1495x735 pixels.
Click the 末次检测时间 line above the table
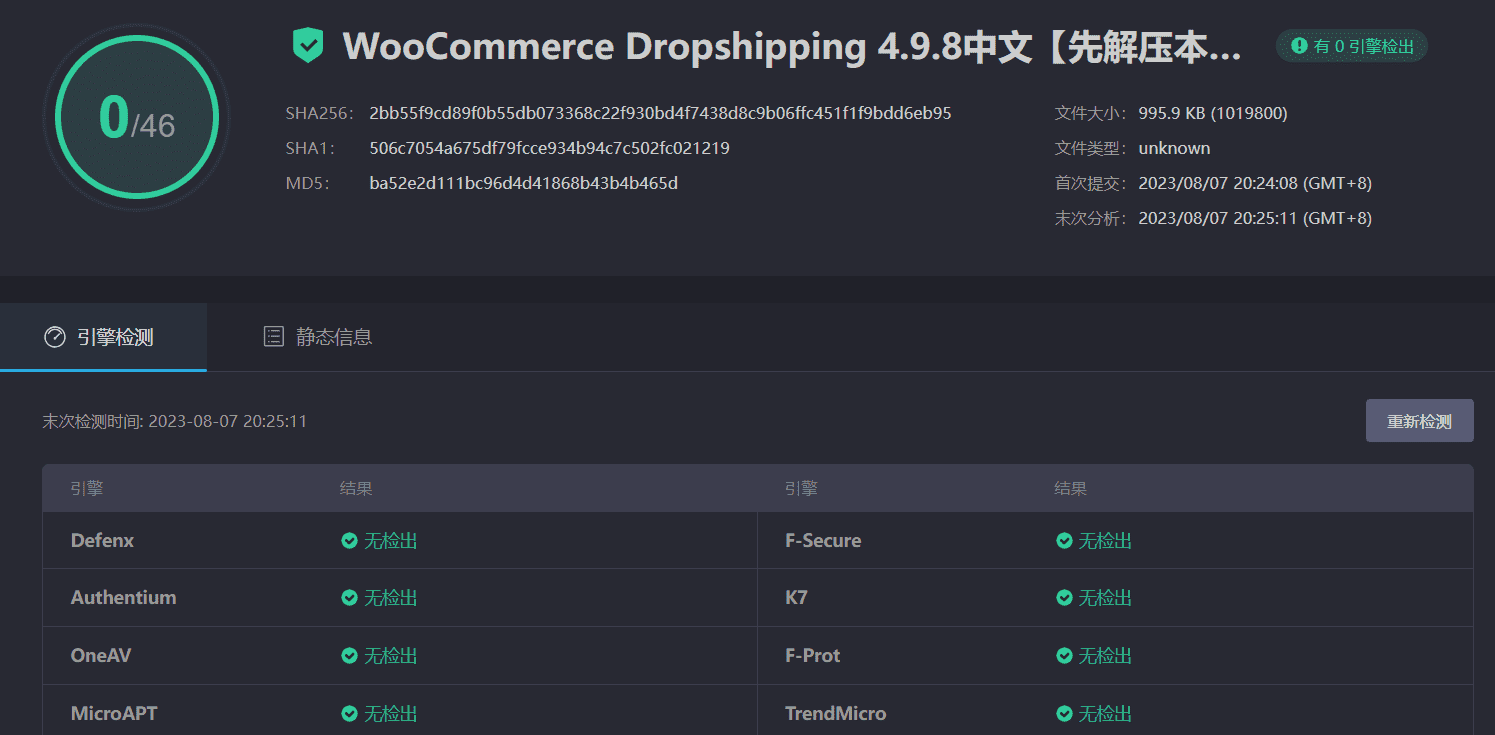pyautogui.click(x=174, y=421)
